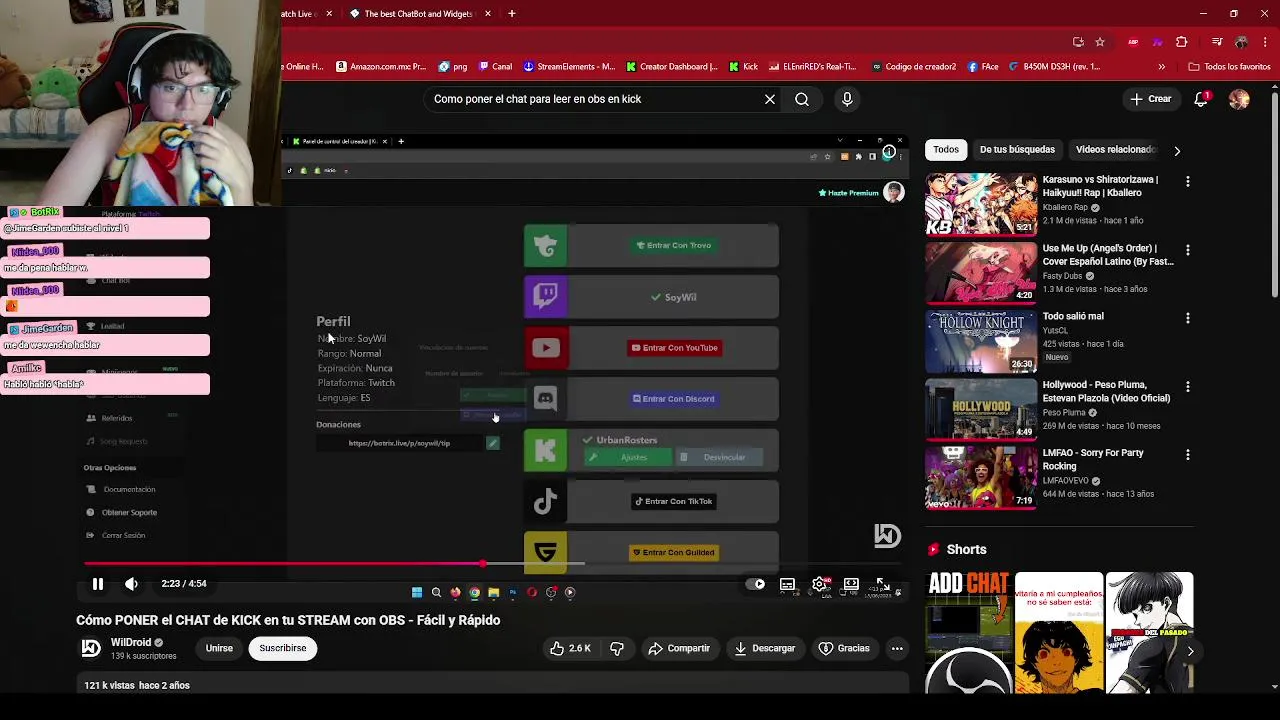Image resolution: width=1280 pixels, height=720 pixels.
Task: Open the Codigo de creador2 bookmark
Action: pyautogui.click(x=914, y=67)
